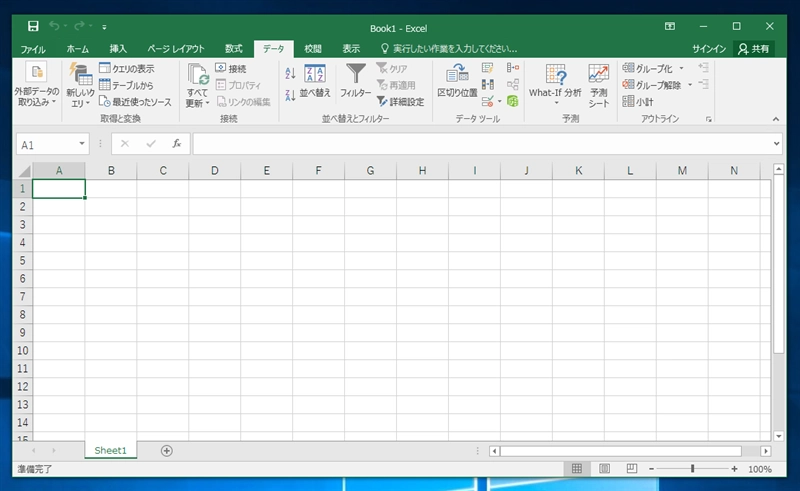The height and width of the screenshot is (491, 800).
Task: Zoom out with the minus button
Action: click(x=652, y=469)
